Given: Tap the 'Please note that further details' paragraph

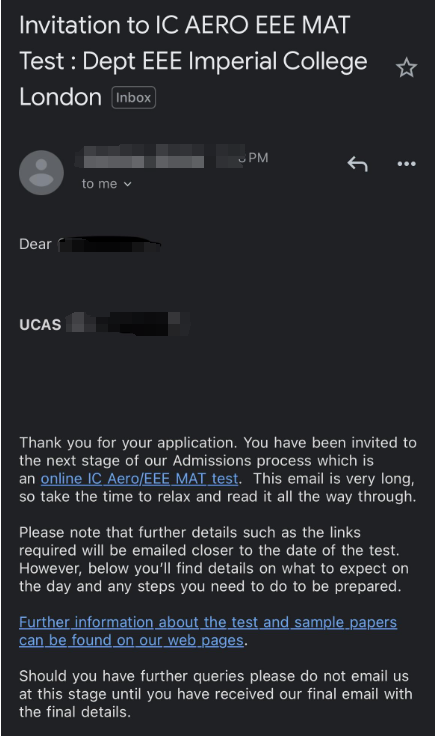Looking at the screenshot, I should [x=214, y=559].
